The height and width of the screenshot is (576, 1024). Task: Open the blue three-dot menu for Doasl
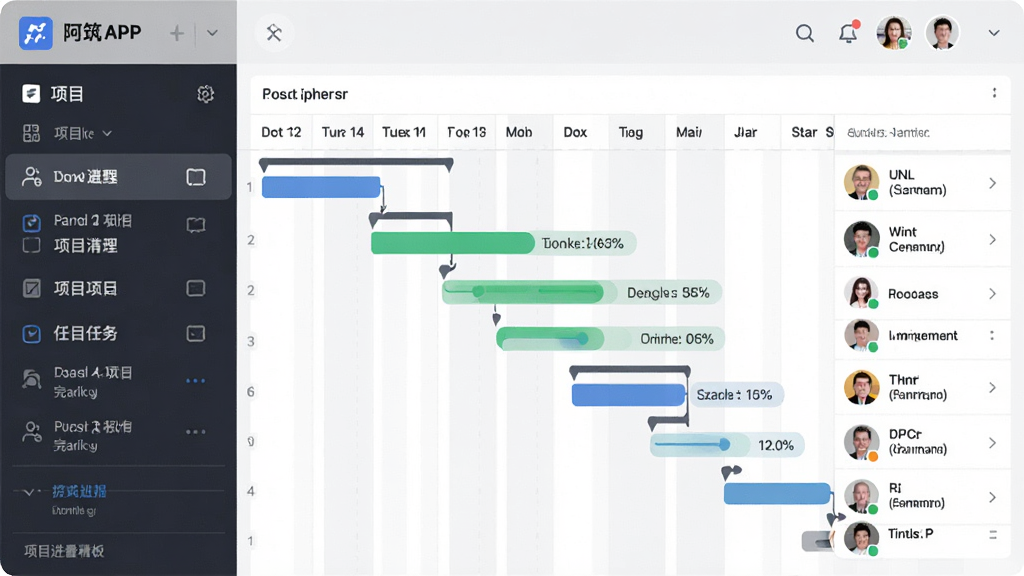(195, 381)
